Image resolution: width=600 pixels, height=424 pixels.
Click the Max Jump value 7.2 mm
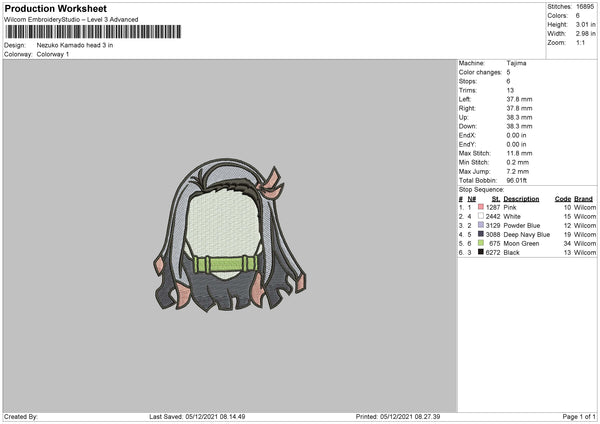pyautogui.click(x=517, y=171)
